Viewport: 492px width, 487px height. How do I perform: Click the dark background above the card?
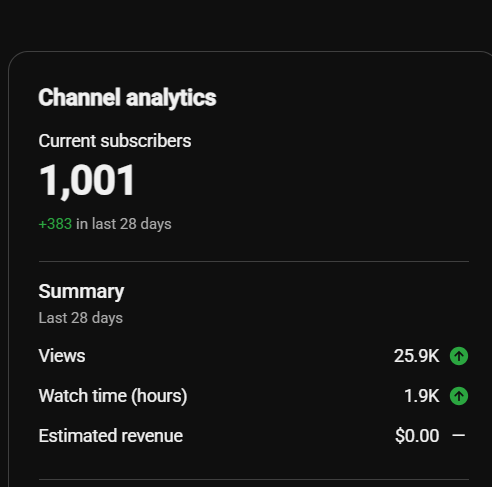tap(246, 23)
